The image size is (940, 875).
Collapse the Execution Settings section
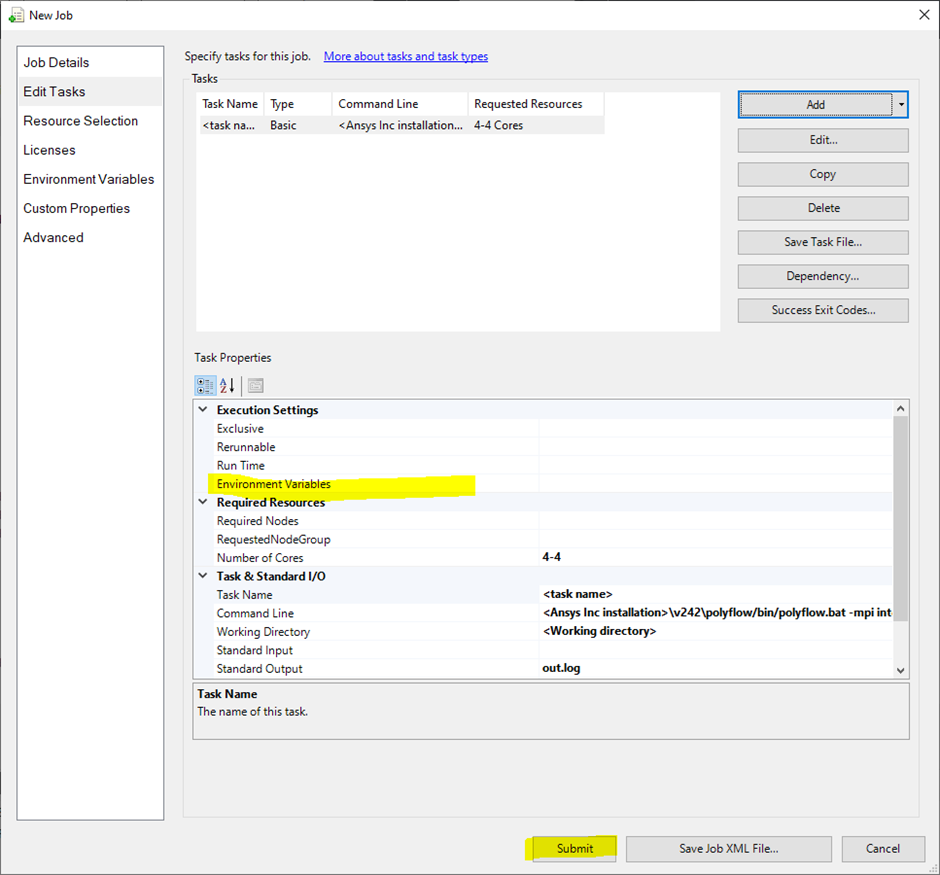coord(204,410)
